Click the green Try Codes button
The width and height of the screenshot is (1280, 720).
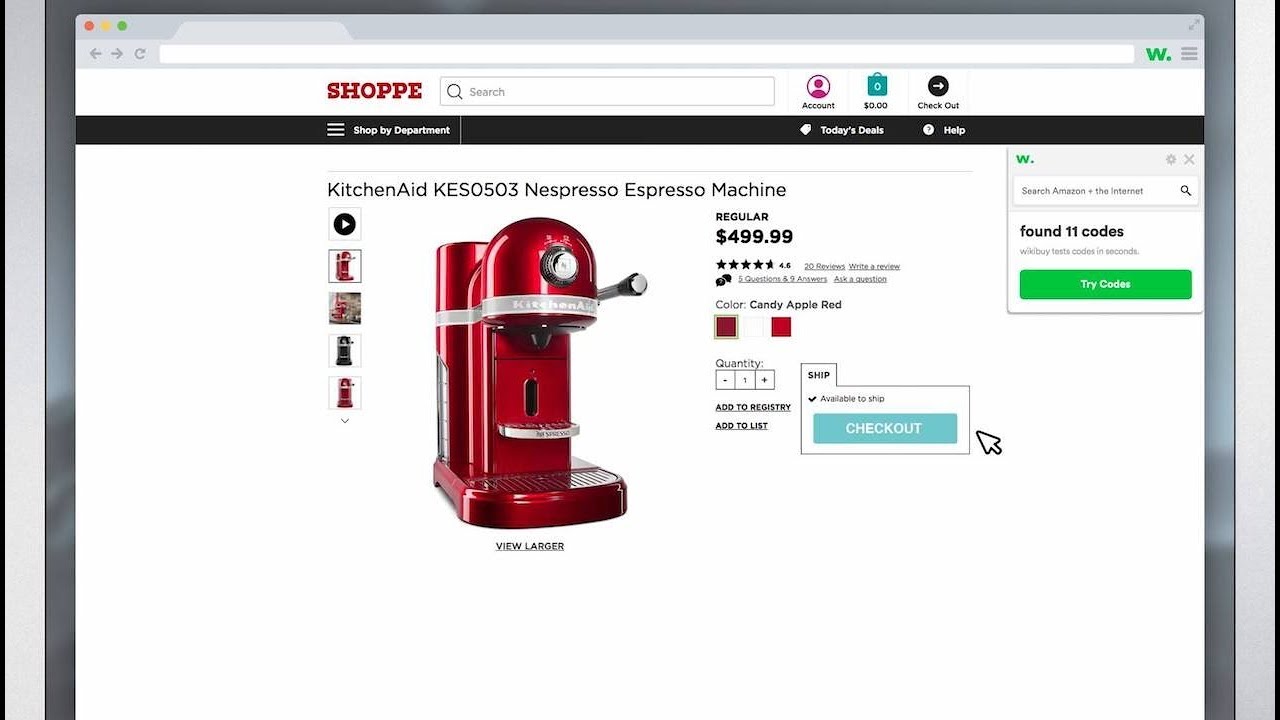1106,284
